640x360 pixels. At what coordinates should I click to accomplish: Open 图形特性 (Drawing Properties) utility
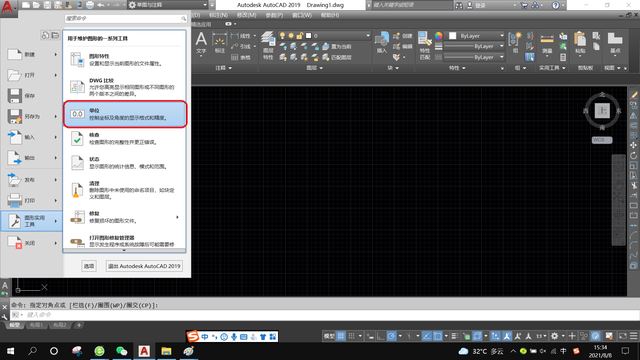click(x=124, y=60)
